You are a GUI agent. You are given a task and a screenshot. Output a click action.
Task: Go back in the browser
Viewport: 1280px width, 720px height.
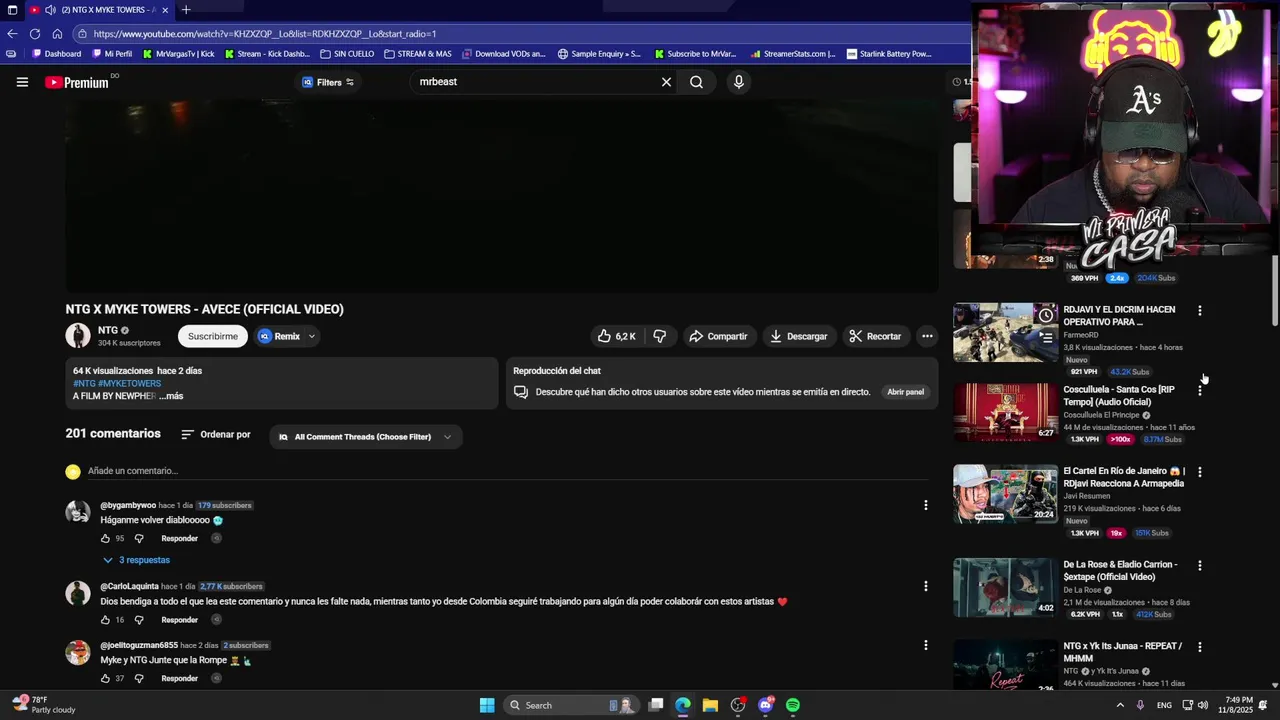pos(12,33)
